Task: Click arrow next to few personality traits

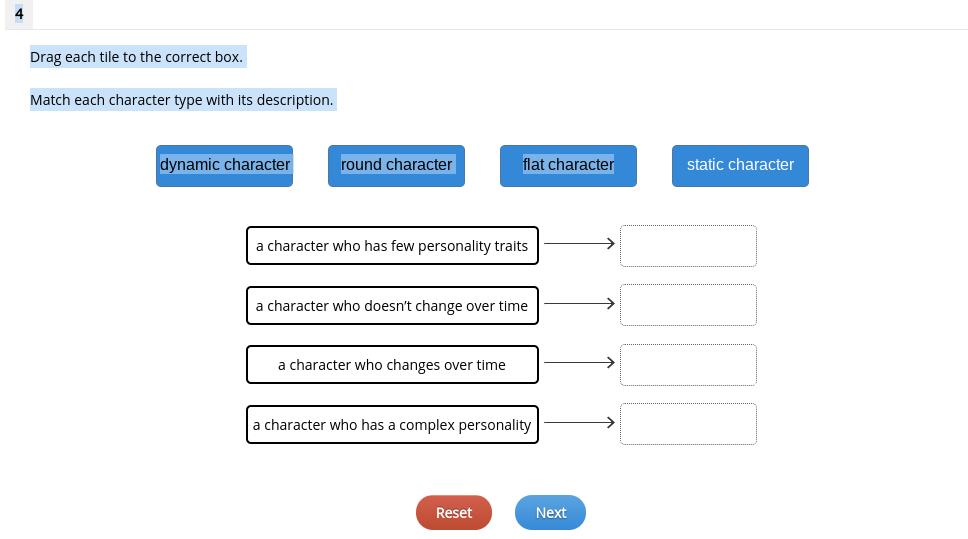Action: click(579, 243)
